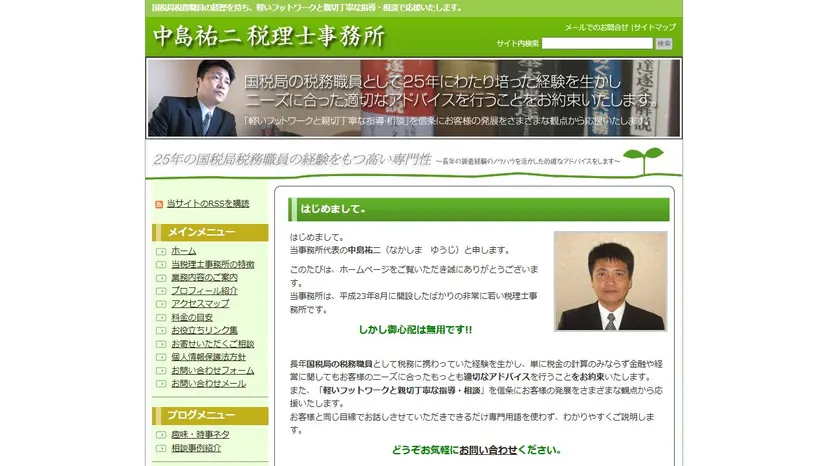
Task: Go to ホーム in main menu
Action: [184, 251]
